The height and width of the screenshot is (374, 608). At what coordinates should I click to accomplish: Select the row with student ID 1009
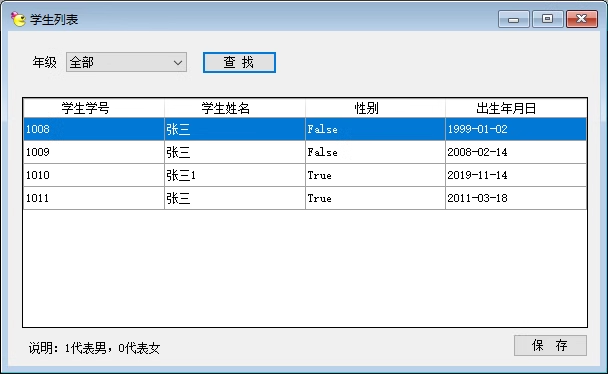[x=305, y=152]
